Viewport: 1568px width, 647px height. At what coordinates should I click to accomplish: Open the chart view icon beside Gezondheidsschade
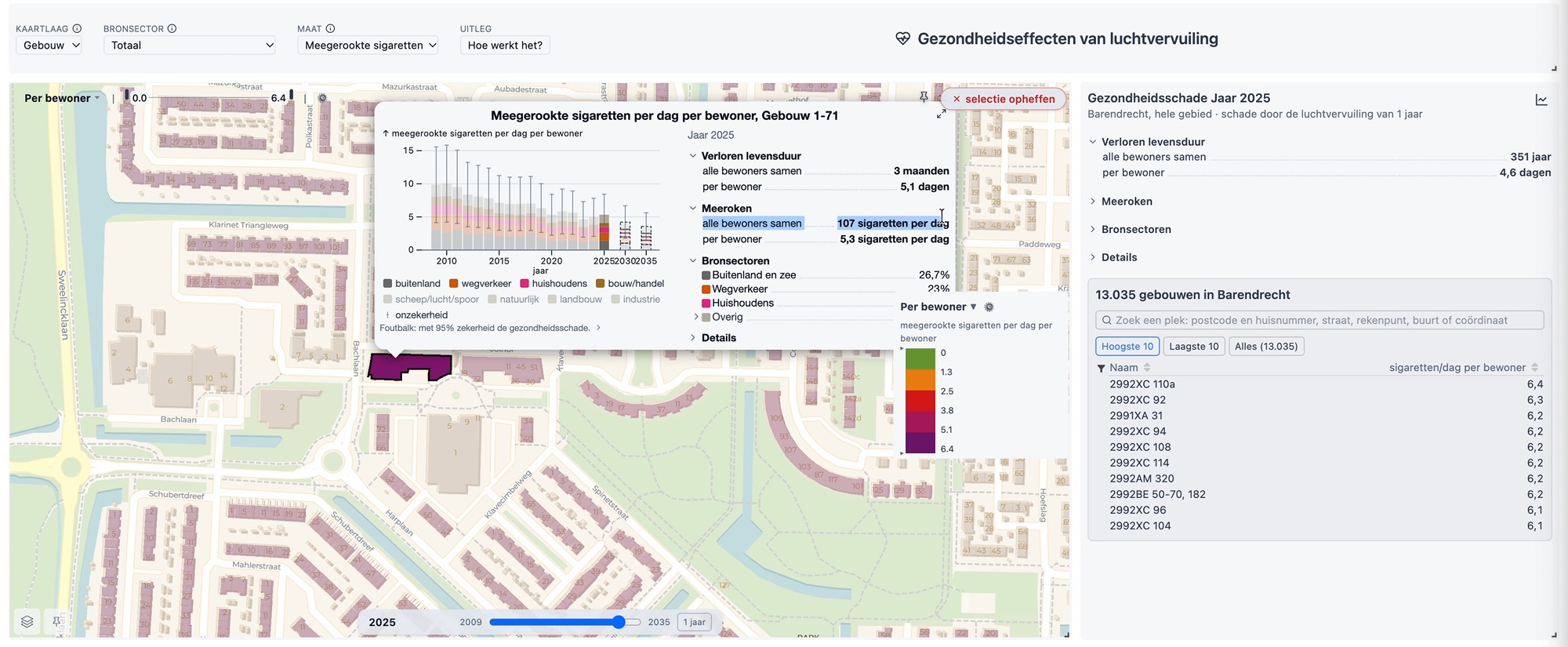click(x=1541, y=100)
